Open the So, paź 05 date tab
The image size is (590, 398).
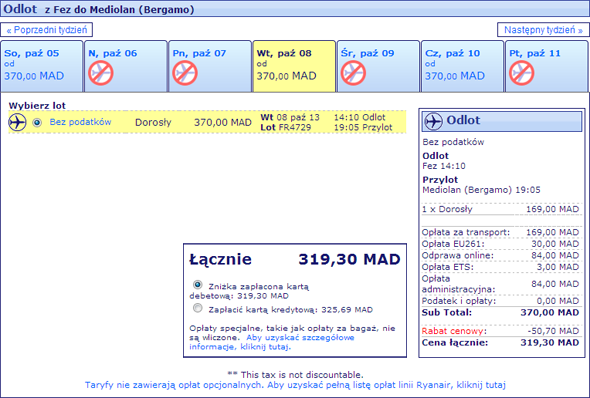click(42, 66)
